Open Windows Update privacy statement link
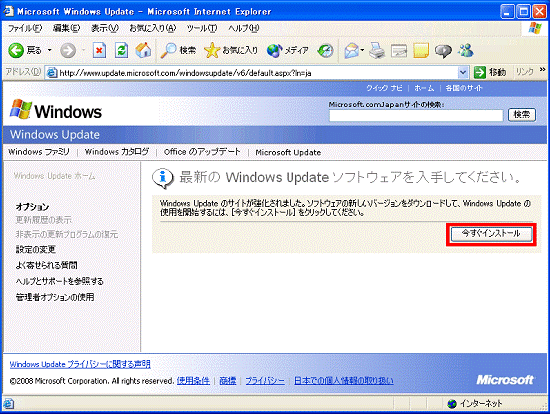Screen dimensions: 550x414 (80, 364)
